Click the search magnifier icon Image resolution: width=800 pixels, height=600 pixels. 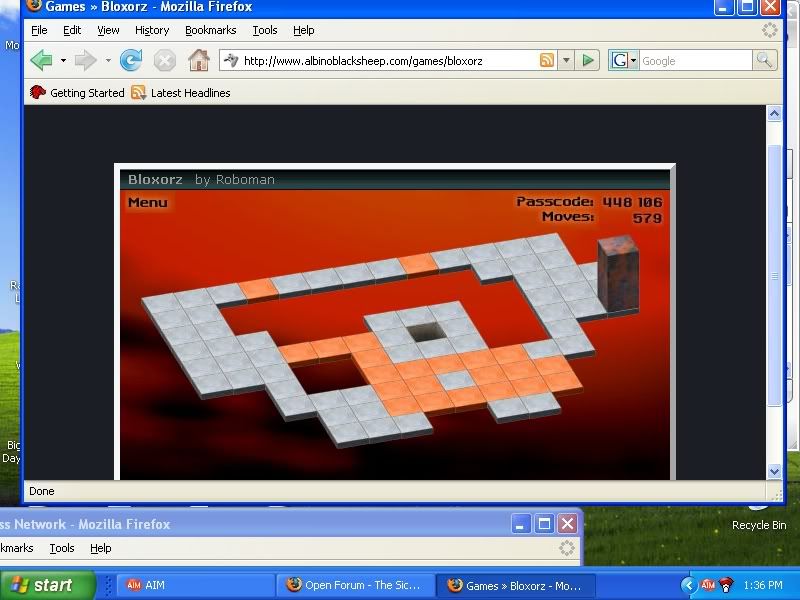pos(765,61)
